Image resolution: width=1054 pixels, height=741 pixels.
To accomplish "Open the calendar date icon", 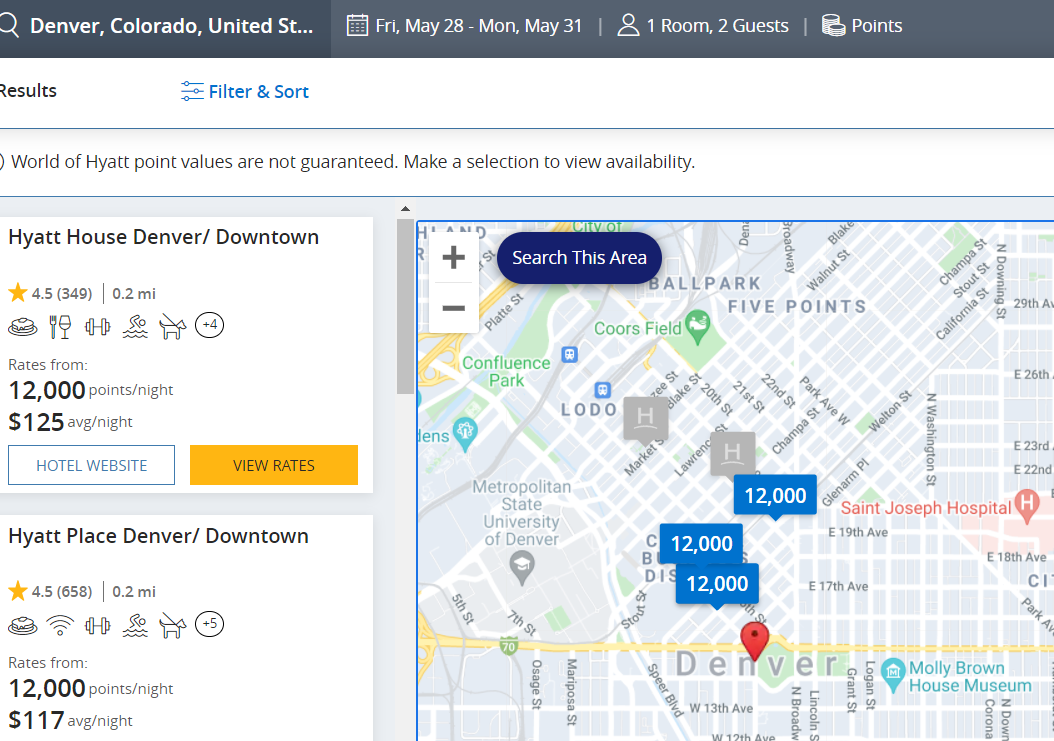I will tap(357, 26).
